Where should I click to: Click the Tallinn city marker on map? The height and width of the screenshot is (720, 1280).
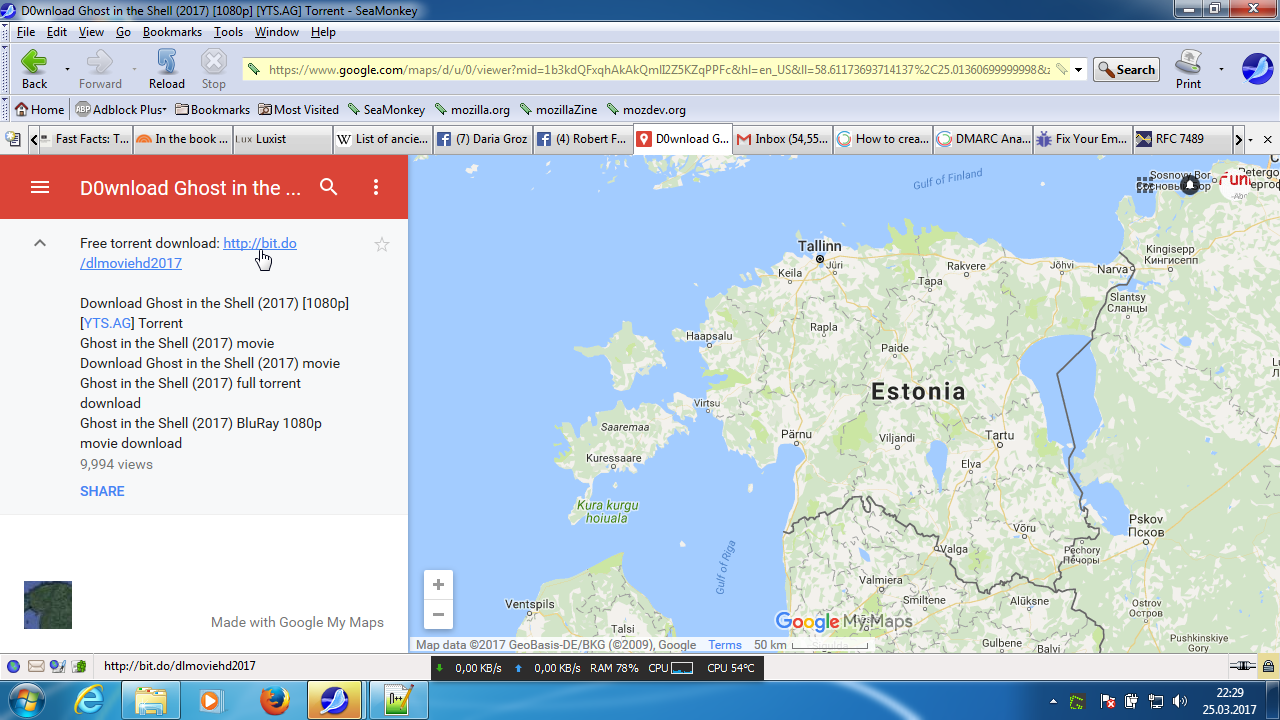[820, 259]
